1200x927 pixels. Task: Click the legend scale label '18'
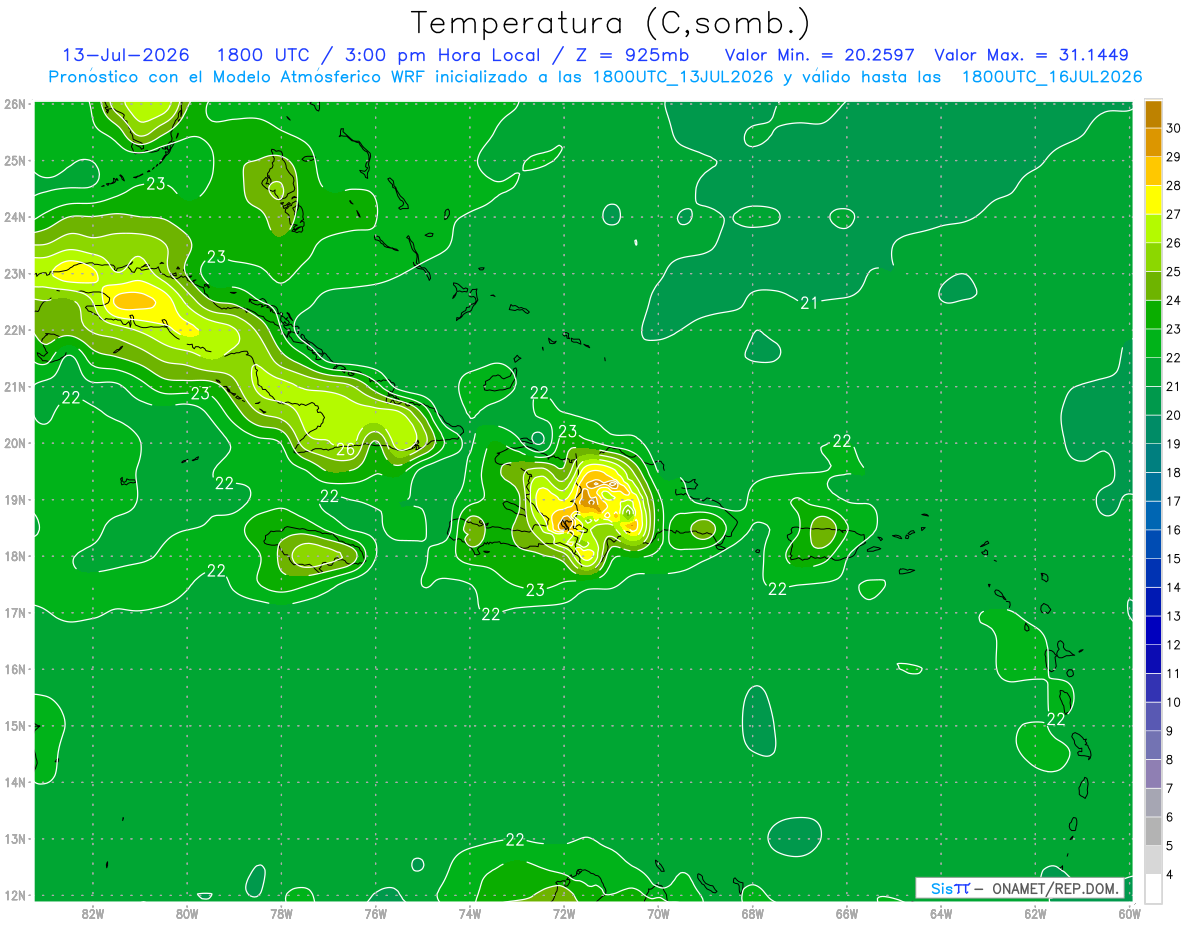pos(1174,472)
